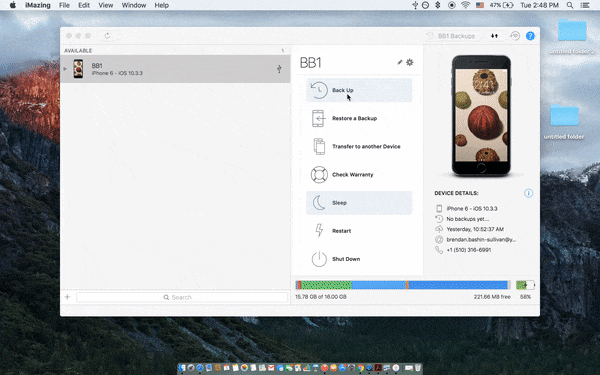This screenshot has height=375, width=600.
Task: Open Notification Center menu bar icon
Action: (x=585, y=5)
